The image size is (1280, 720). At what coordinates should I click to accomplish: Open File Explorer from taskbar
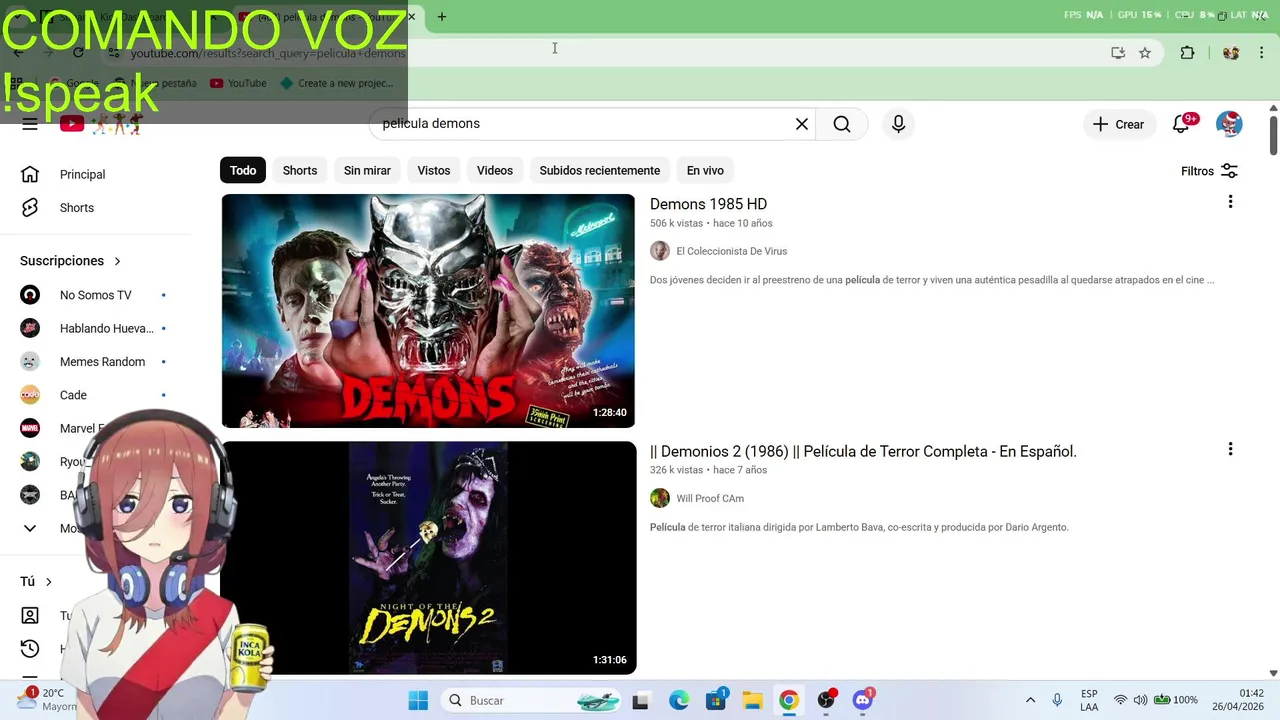pos(752,700)
